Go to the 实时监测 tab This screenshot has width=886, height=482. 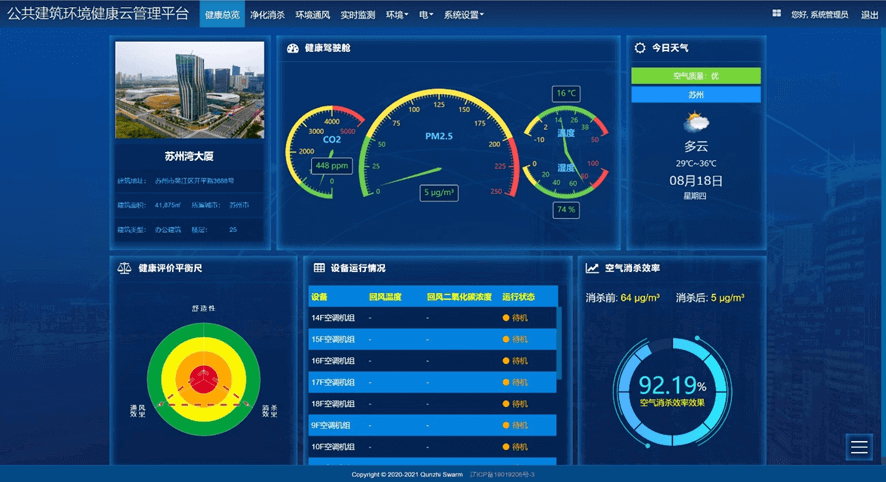357,15
